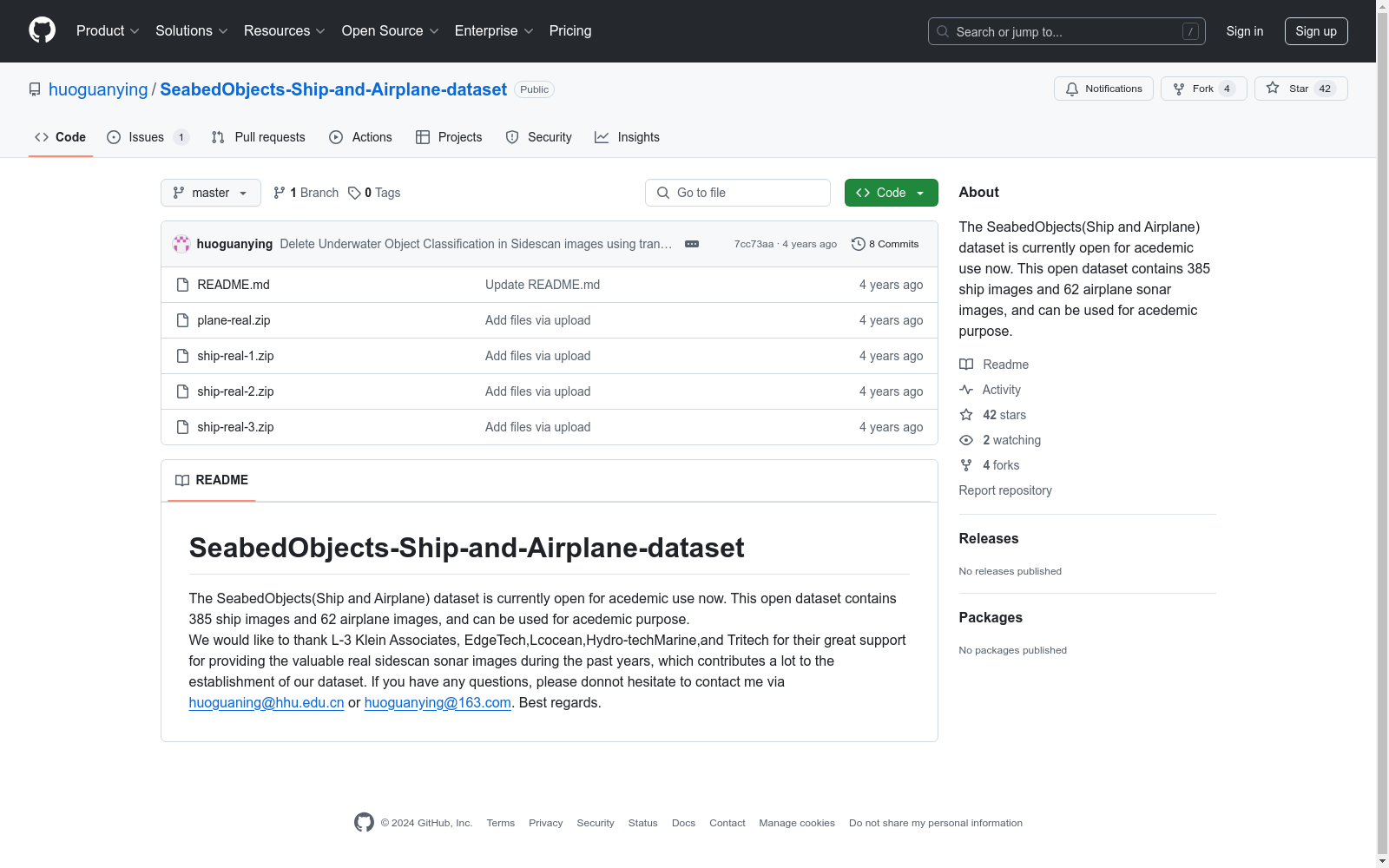This screenshot has height=868, width=1389.
Task: View the 4 forks link
Action: pyautogui.click(x=990, y=465)
